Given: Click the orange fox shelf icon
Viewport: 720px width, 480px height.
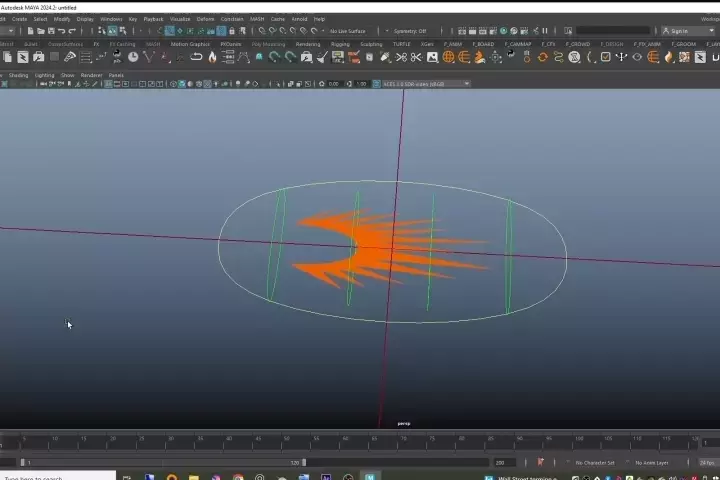Looking at the screenshot, I should tap(480, 57).
